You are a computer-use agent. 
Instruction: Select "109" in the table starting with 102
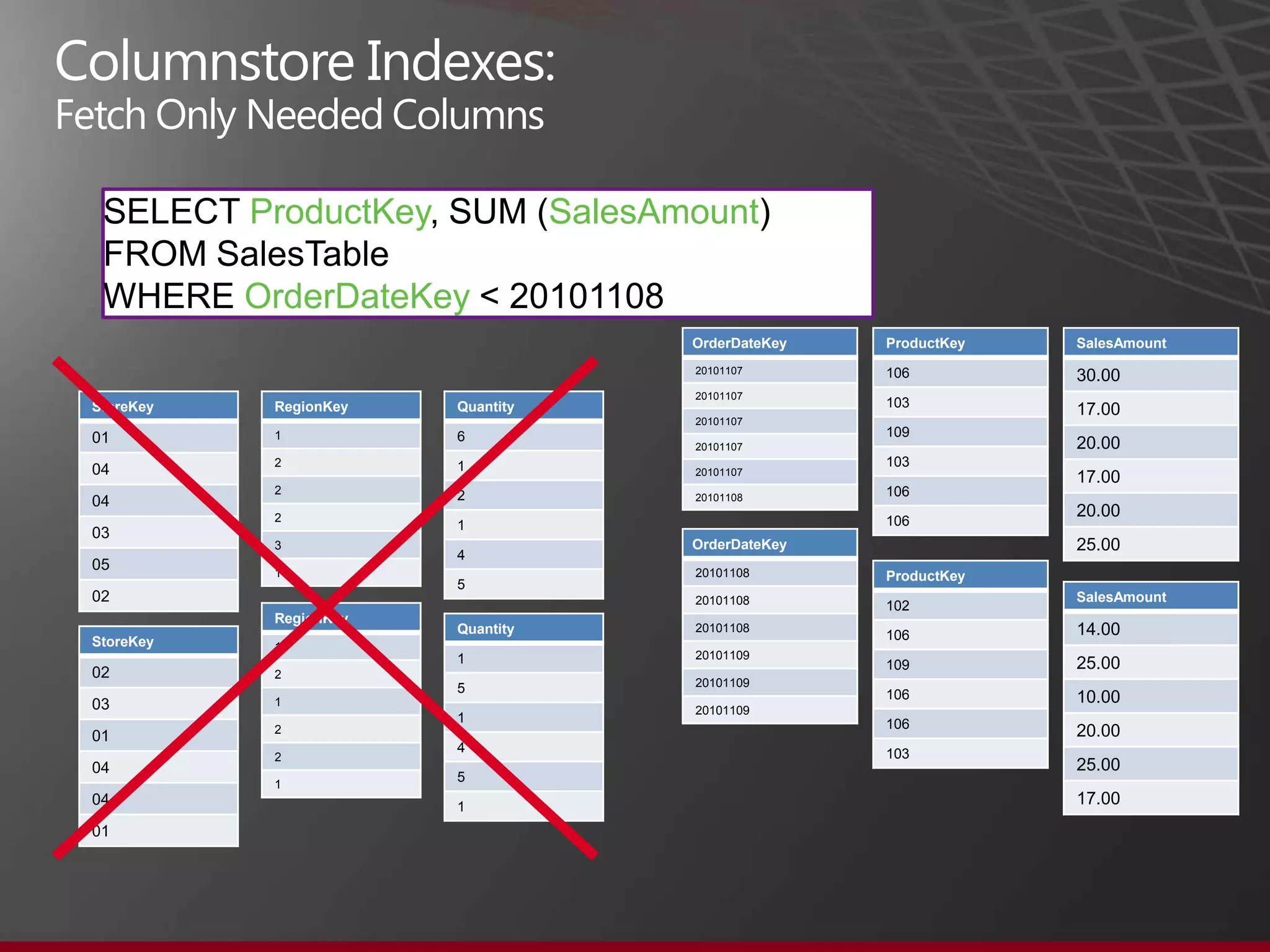960,664
